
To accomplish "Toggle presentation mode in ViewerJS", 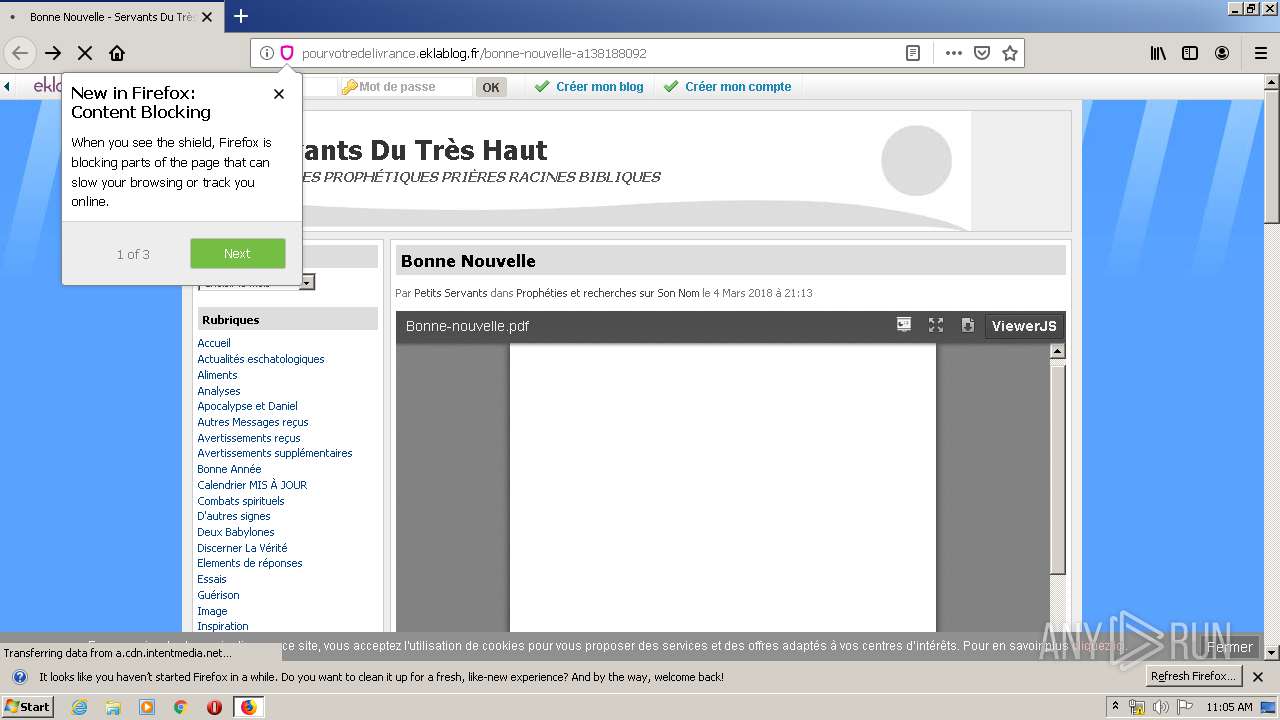I will [904, 325].
